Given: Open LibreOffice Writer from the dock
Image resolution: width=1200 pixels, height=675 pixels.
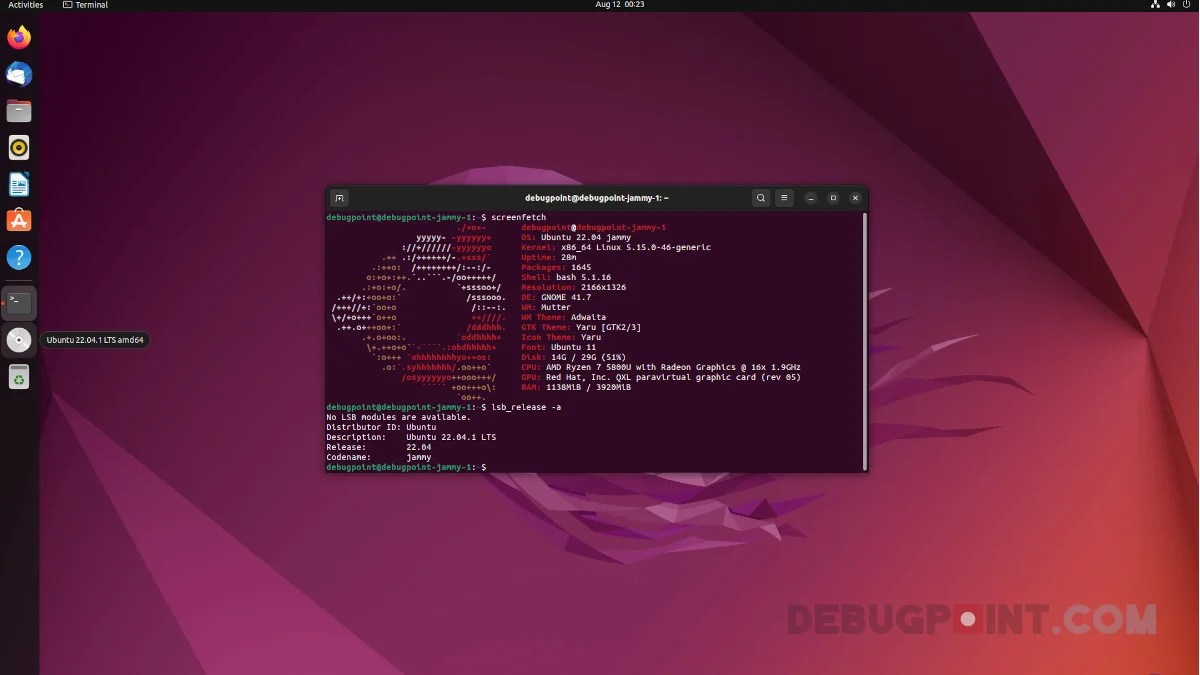Looking at the screenshot, I should [x=19, y=184].
